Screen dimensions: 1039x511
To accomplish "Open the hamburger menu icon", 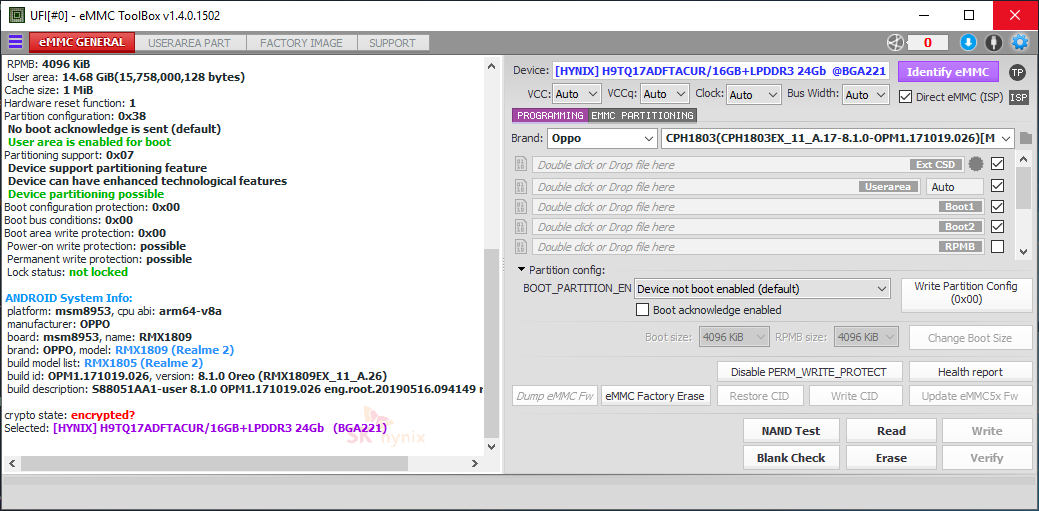I will point(15,42).
